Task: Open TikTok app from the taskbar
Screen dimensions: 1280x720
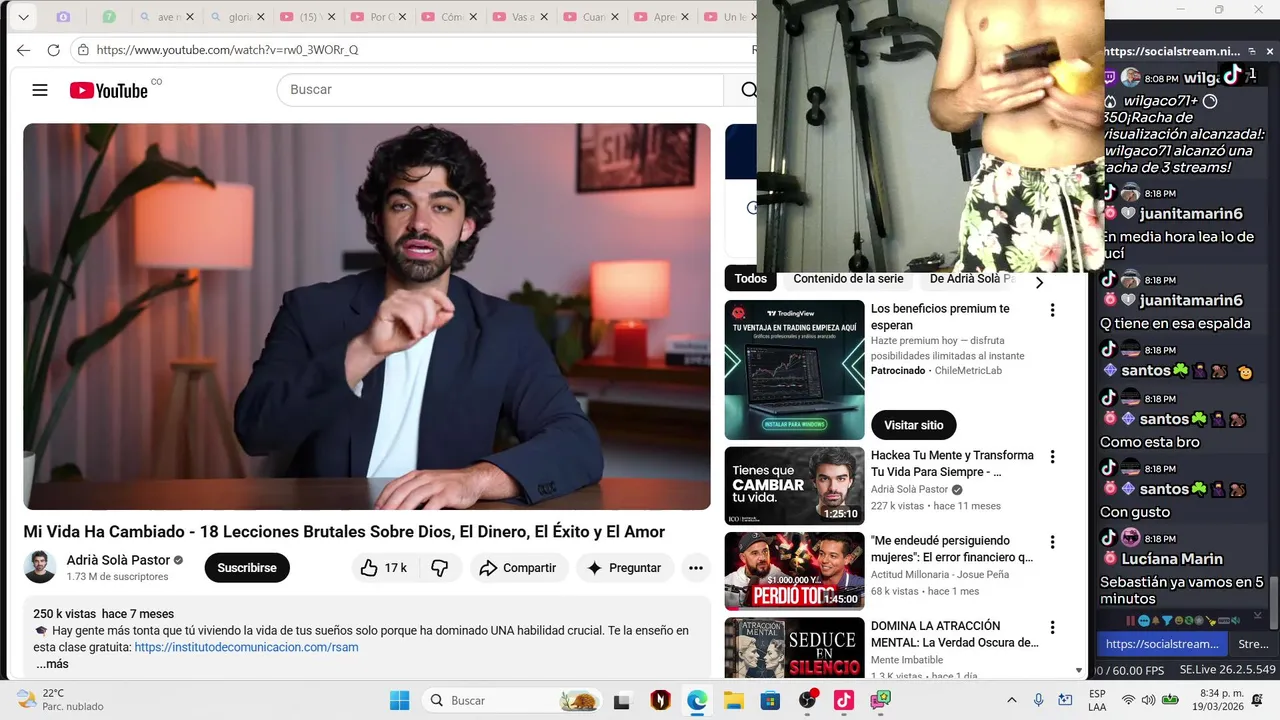Action: (x=843, y=700)
